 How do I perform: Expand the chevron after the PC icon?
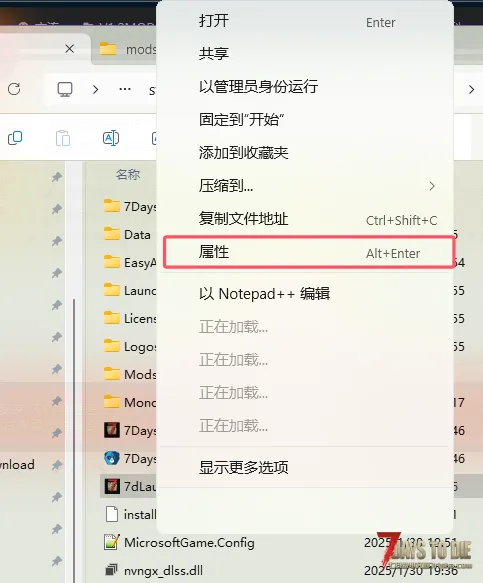tap(96, 89)
